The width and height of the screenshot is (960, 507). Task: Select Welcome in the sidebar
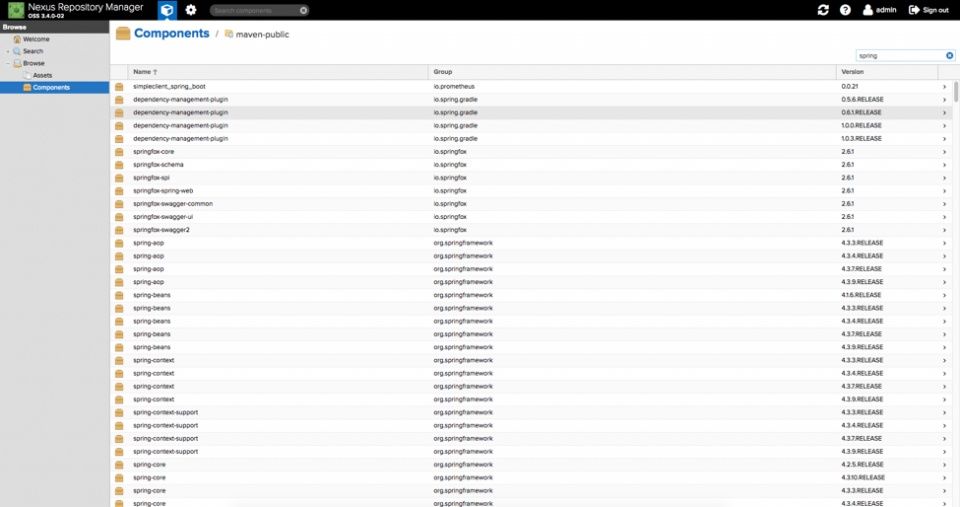[x=35, y=39]
